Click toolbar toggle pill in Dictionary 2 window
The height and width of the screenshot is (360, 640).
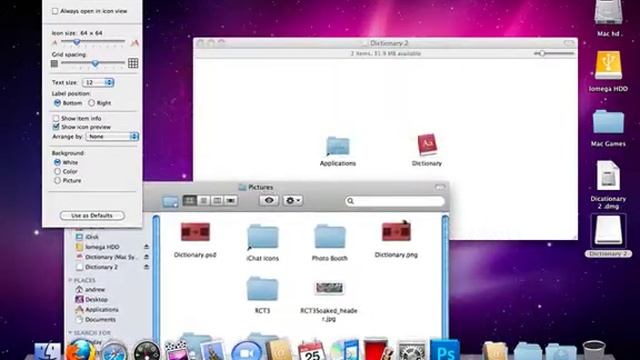569,43
